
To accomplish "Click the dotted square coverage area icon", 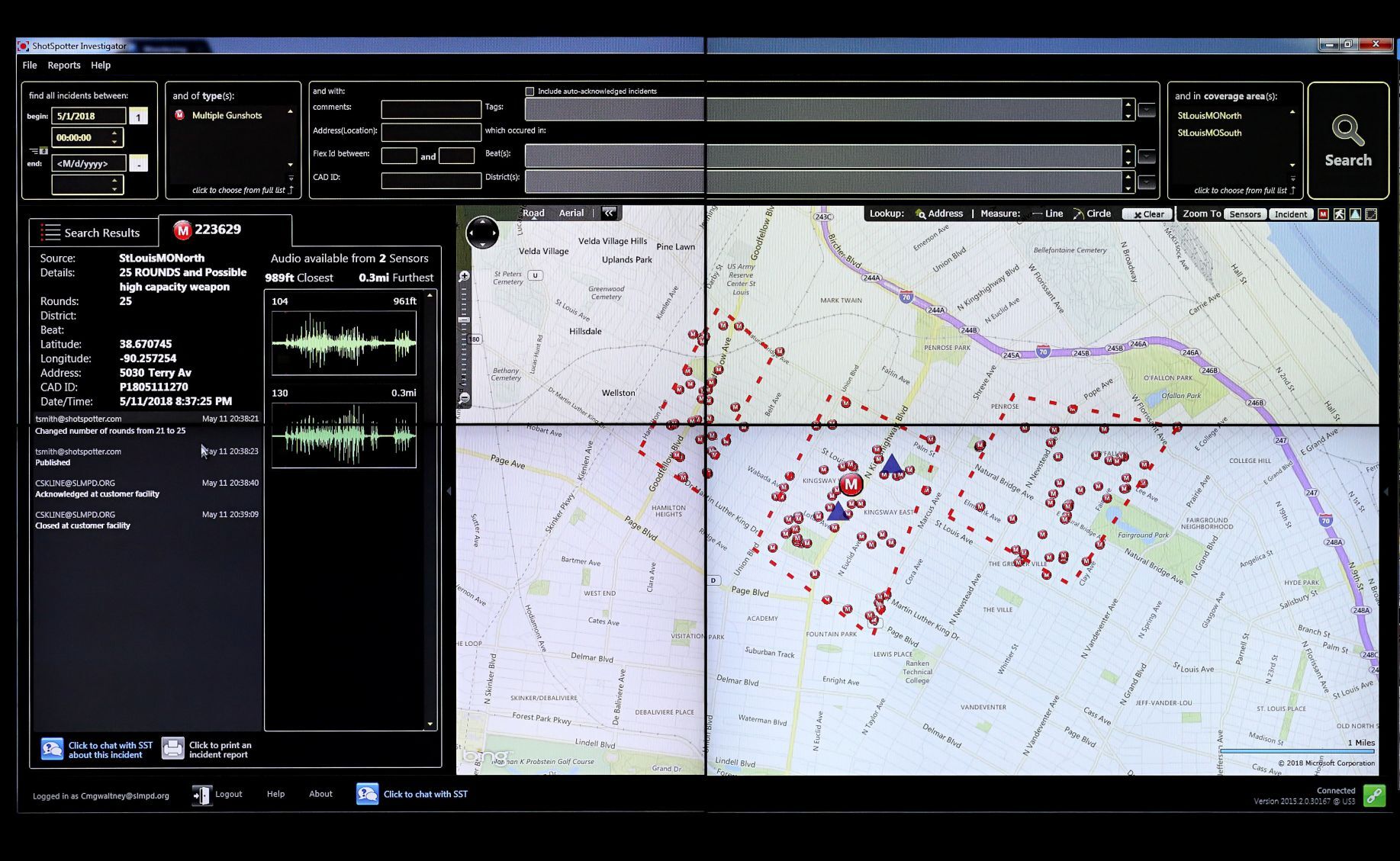I will (1371, 214).
